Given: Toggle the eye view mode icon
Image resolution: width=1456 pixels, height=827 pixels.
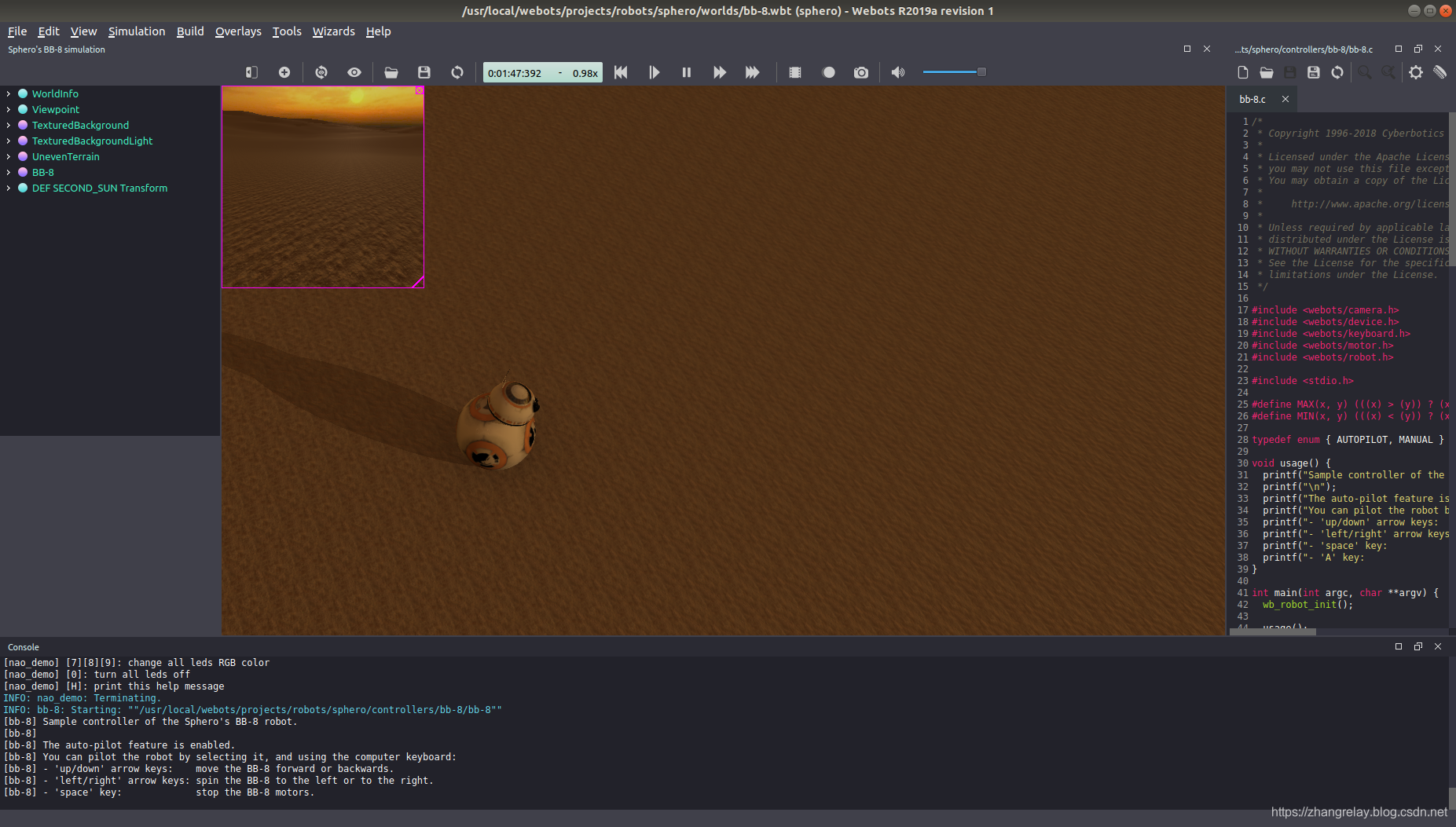Looking at the screenshot, I should pos(354,72).
